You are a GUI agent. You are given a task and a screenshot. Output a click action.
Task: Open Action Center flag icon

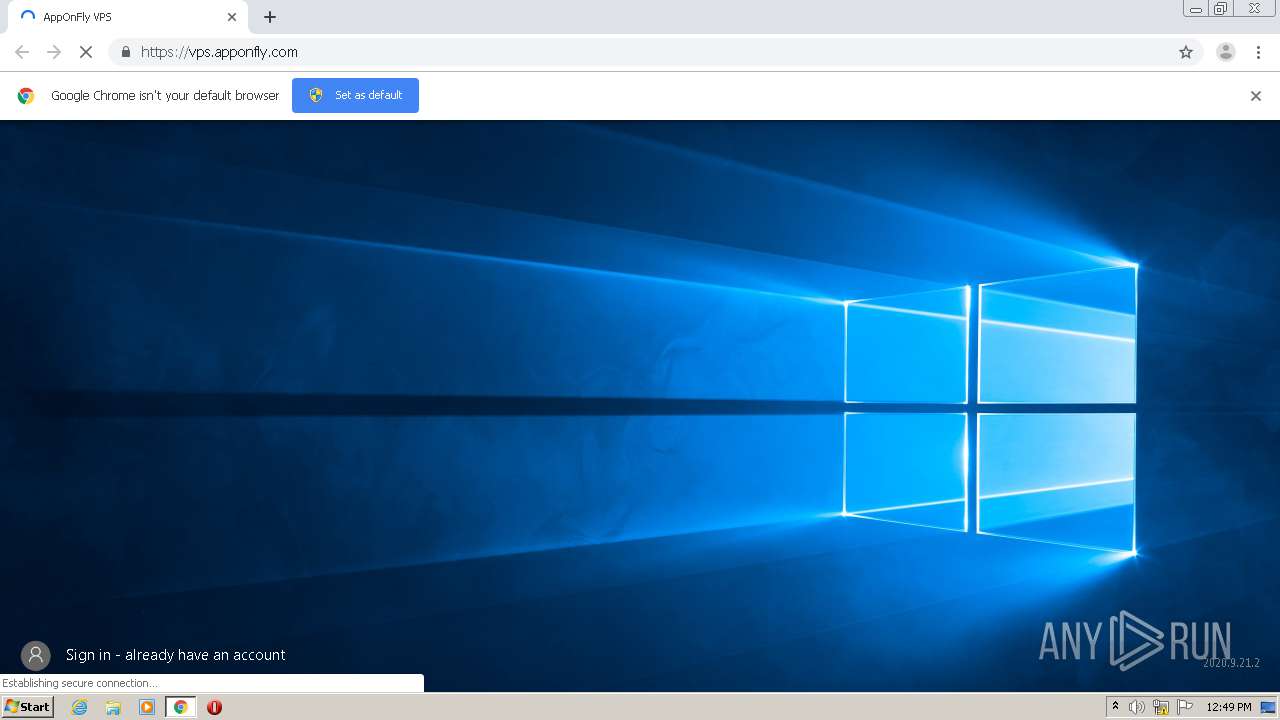point(1185,707)
